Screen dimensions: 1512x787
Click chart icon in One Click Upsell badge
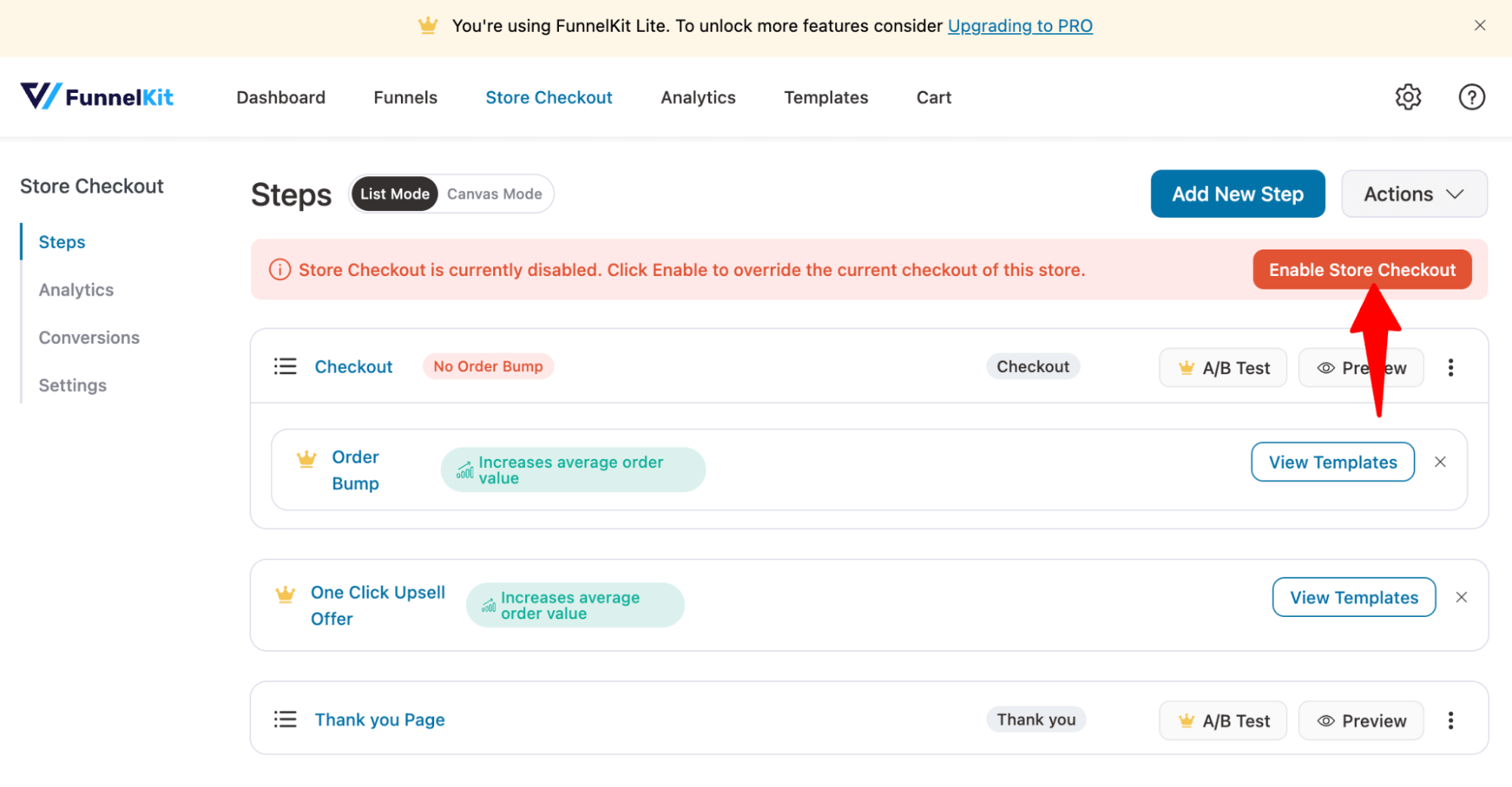coord(489,606)
